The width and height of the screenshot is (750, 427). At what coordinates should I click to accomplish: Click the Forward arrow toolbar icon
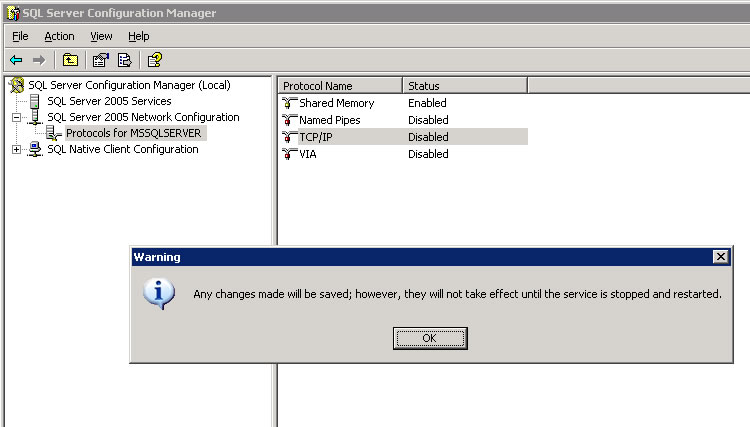point(39,60)
